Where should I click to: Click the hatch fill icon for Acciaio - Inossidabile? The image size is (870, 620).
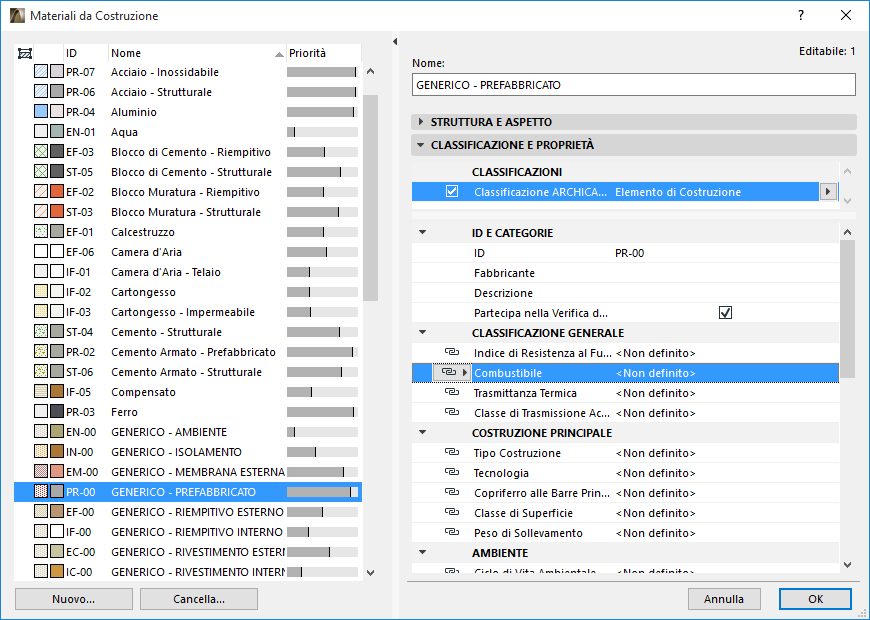pyautogui.click(x=41, y=72)
